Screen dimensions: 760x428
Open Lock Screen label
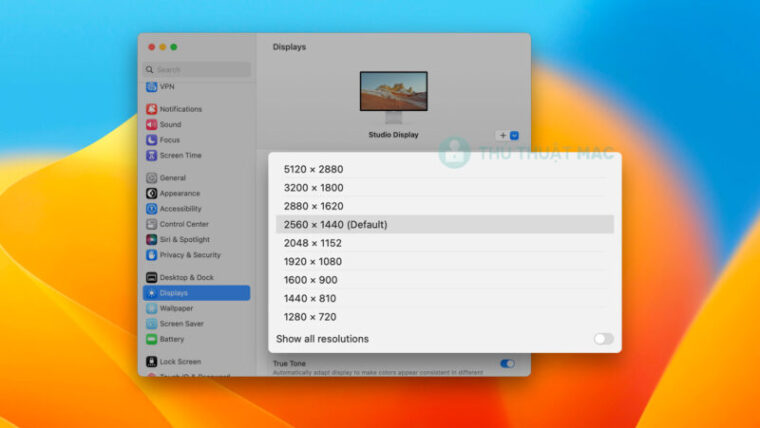180,362
